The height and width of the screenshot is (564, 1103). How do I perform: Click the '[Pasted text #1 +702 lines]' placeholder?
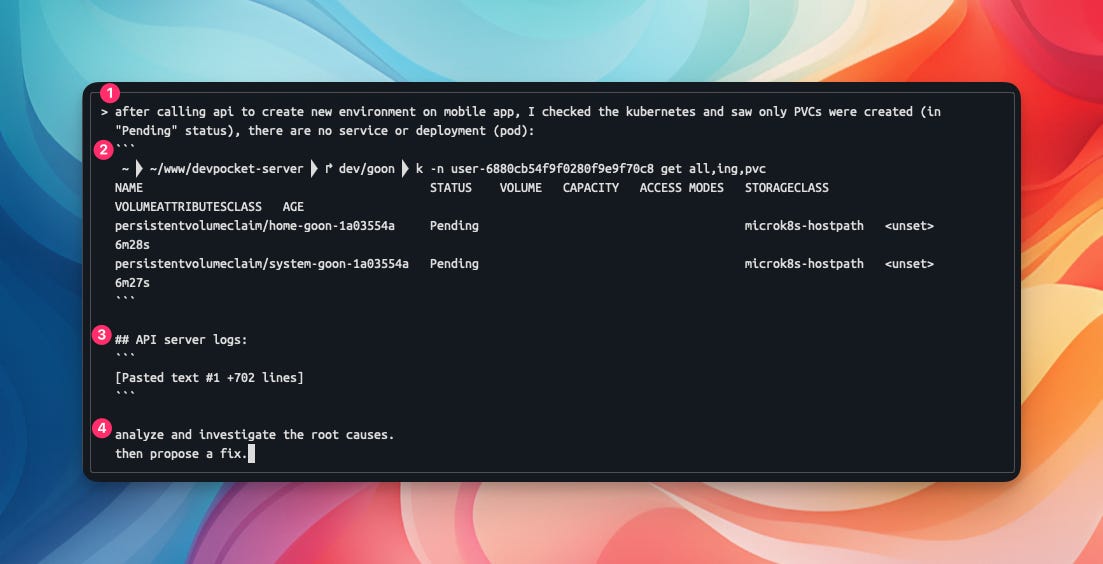pyautogui.click(x=209, y=378)
